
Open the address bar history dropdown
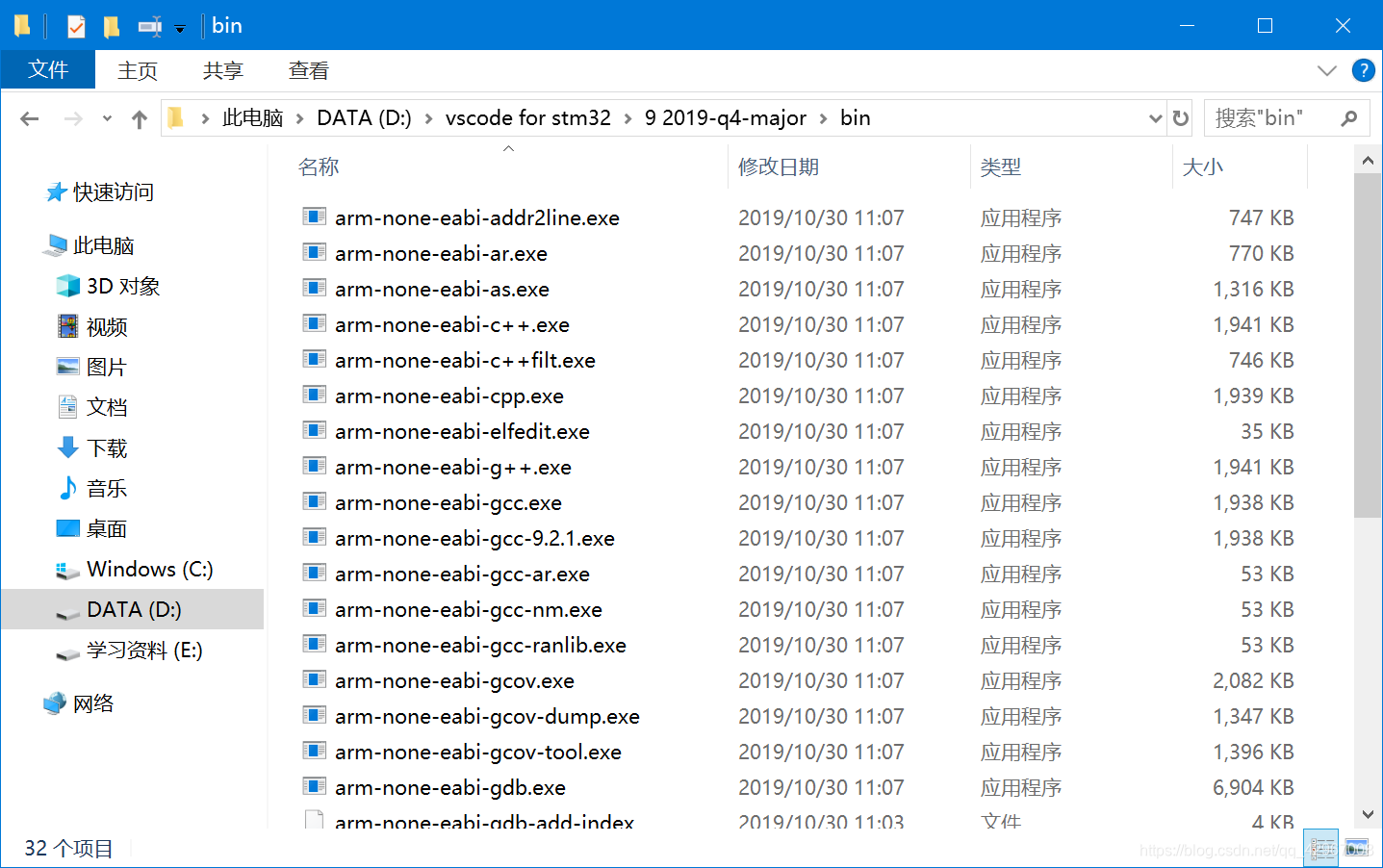[1155, 118]
